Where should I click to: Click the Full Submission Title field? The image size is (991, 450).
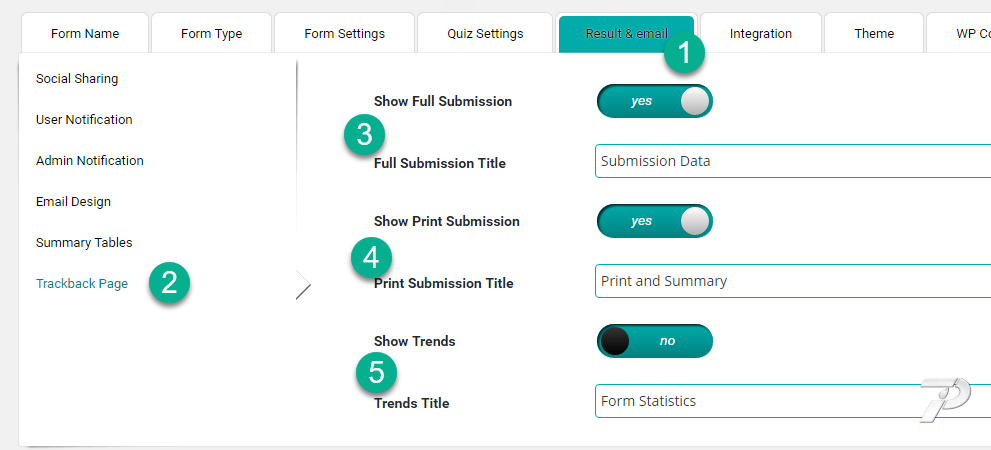click(x=793, y=161)
